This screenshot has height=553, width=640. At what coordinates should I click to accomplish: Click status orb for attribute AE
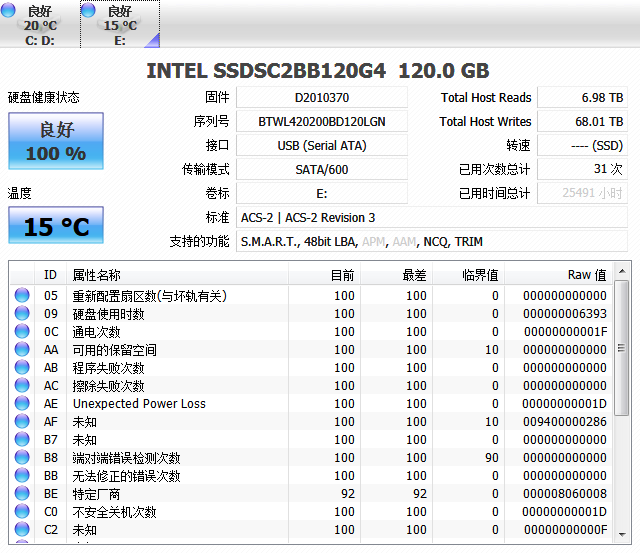pyautogui.click(x=22, y=403)
